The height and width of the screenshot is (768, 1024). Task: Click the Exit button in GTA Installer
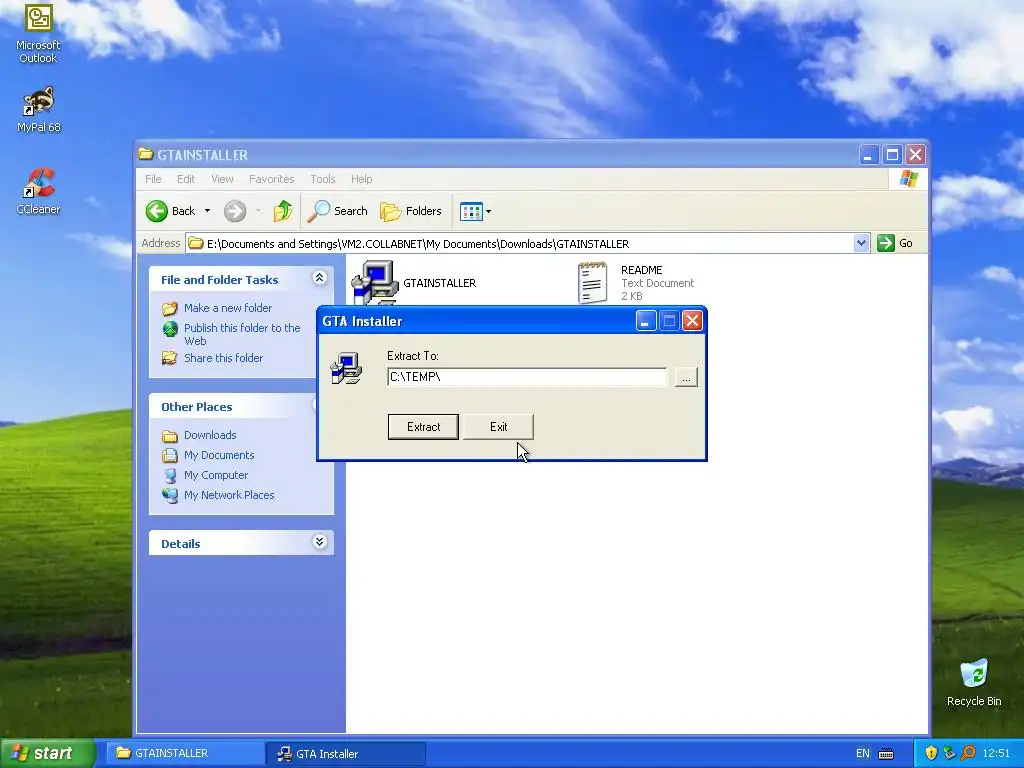(x=498, y=426)
